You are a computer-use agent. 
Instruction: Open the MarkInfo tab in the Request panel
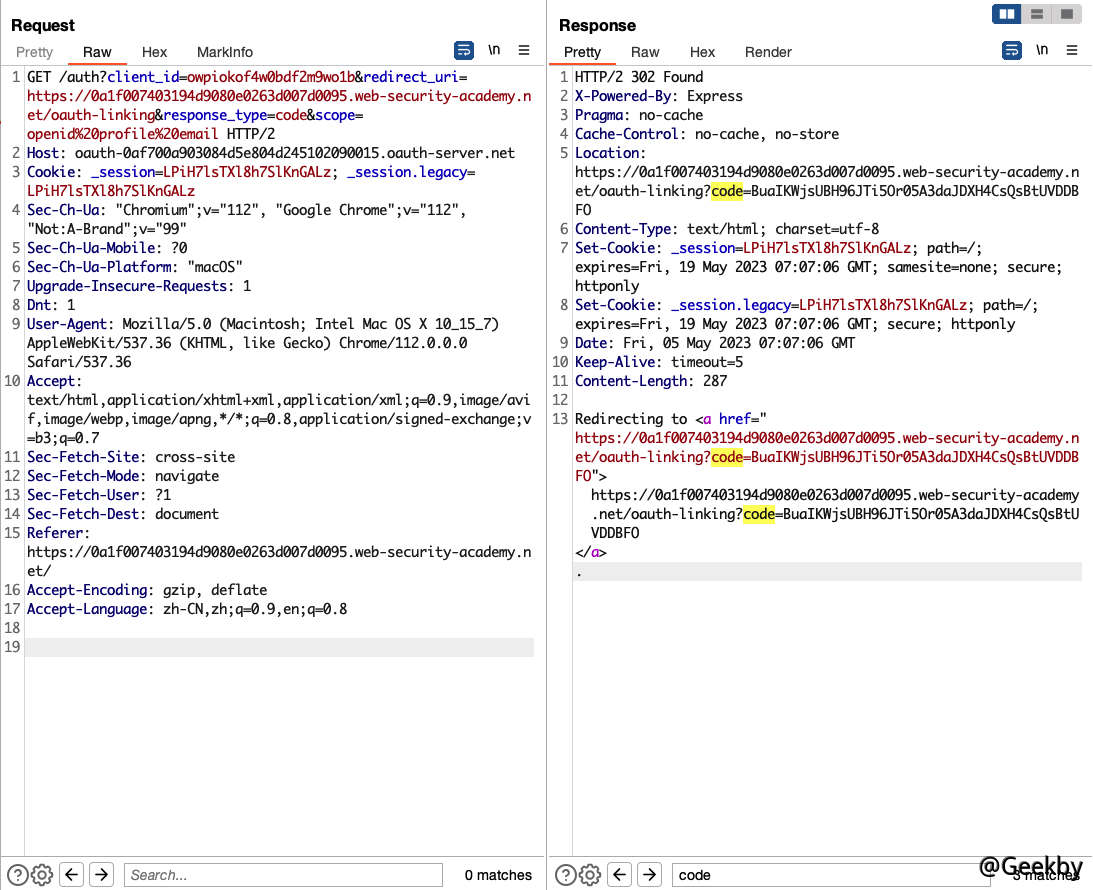[x=225, y=52]
